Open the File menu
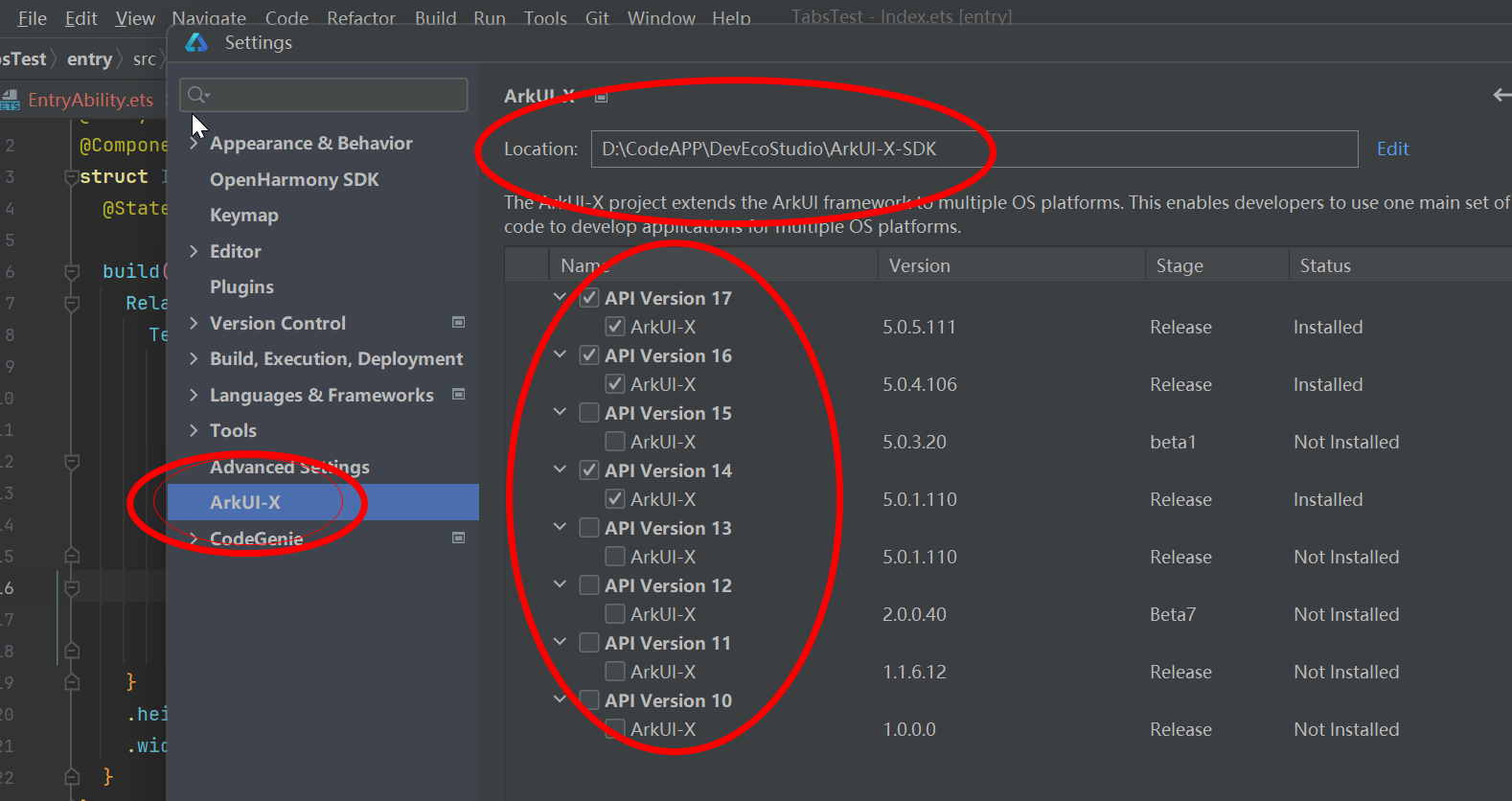Viewport: 1512px width, 801px height. (x=33, y=18)
